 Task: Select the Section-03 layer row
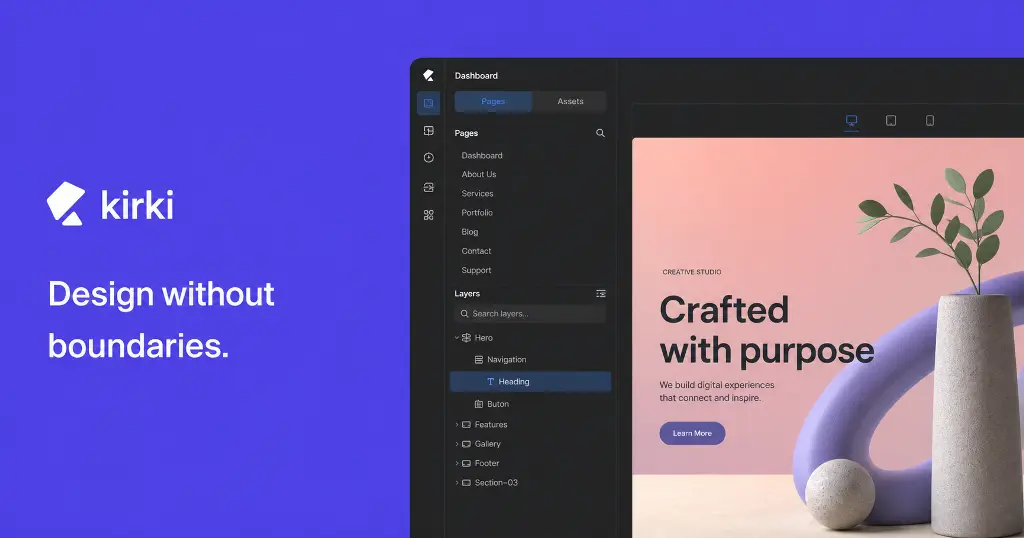tap(530, 483)
